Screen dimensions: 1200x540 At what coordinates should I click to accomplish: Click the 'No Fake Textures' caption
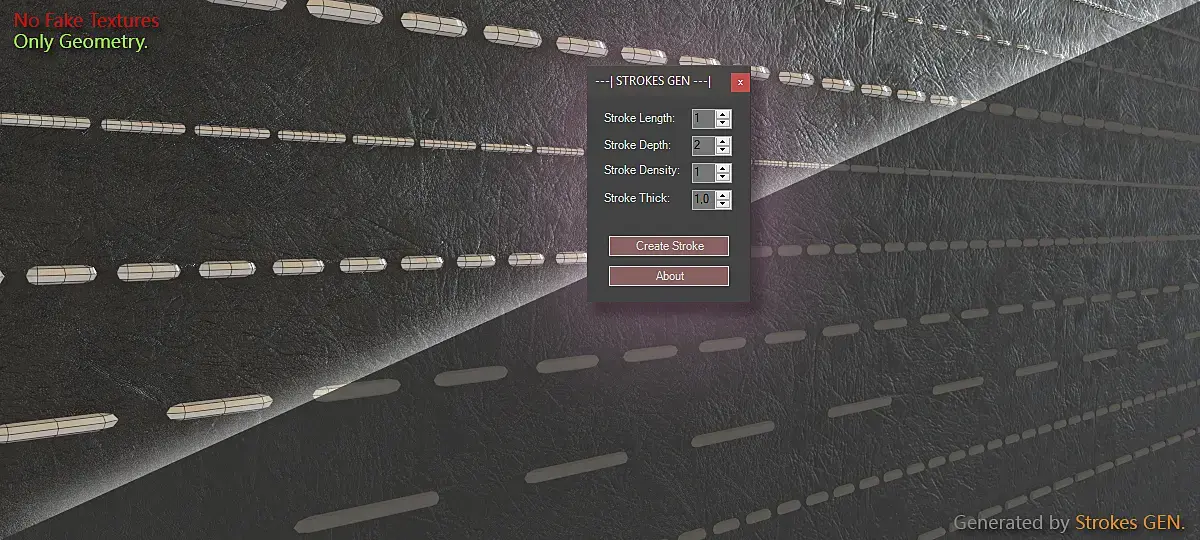[x=86, y=21]
